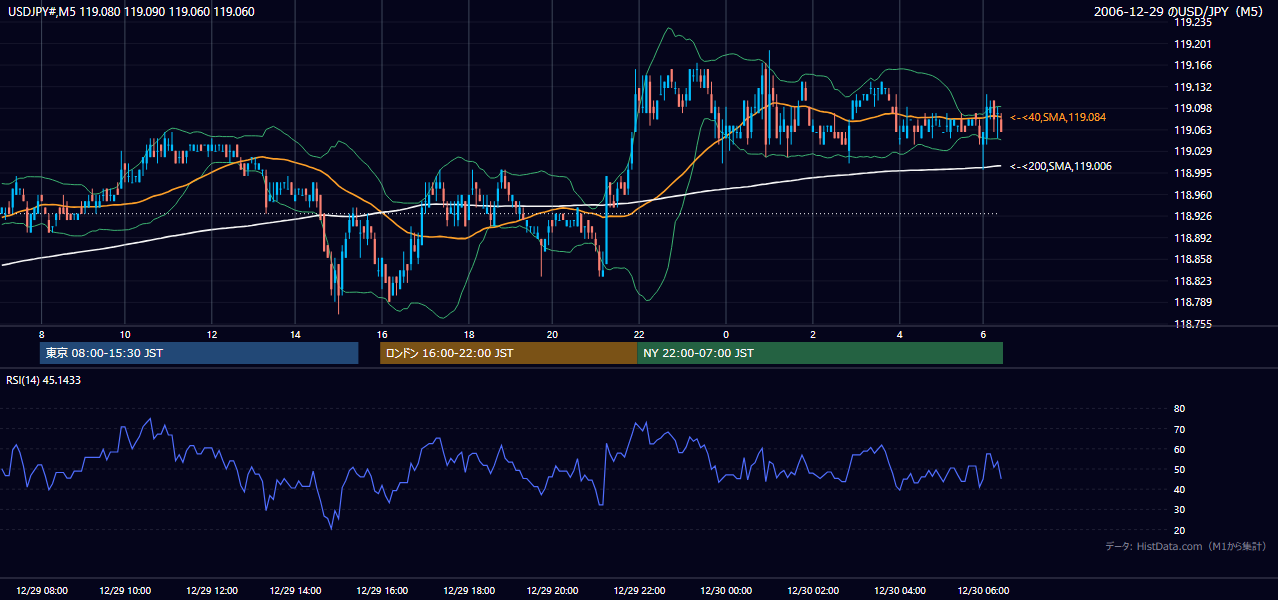
Task: Click the Tokyo 08:00-15:30 JST session bar
Action: pos(199,353)
